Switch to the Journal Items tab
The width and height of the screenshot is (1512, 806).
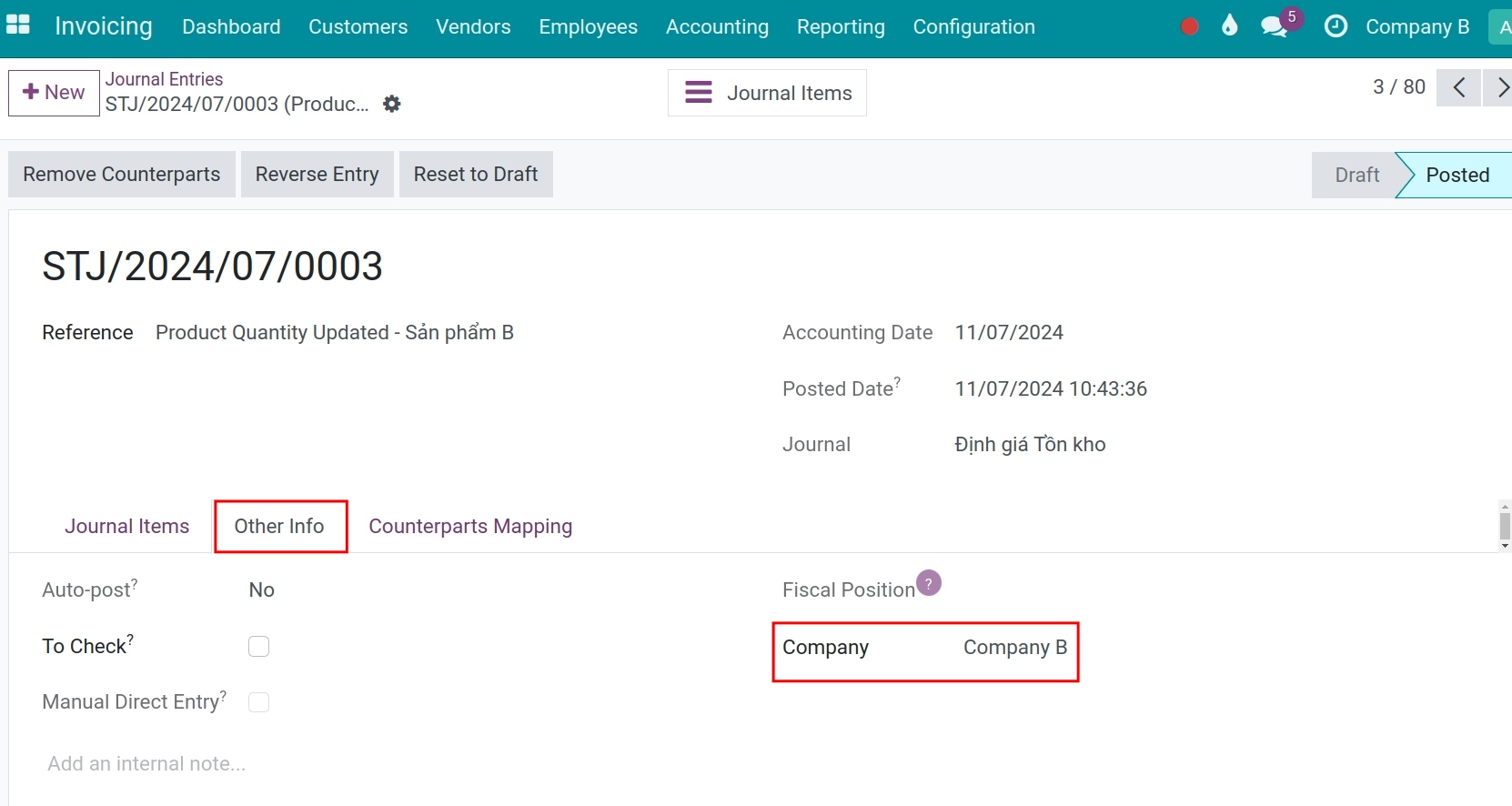pos(127,526)
